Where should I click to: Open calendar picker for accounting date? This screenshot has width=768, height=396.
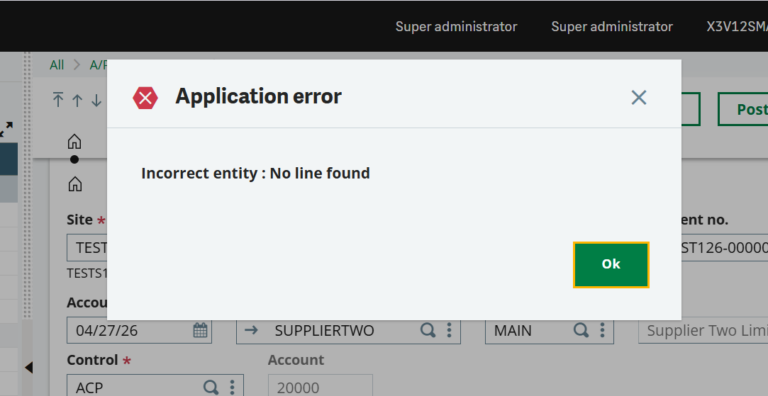[200, 330]
